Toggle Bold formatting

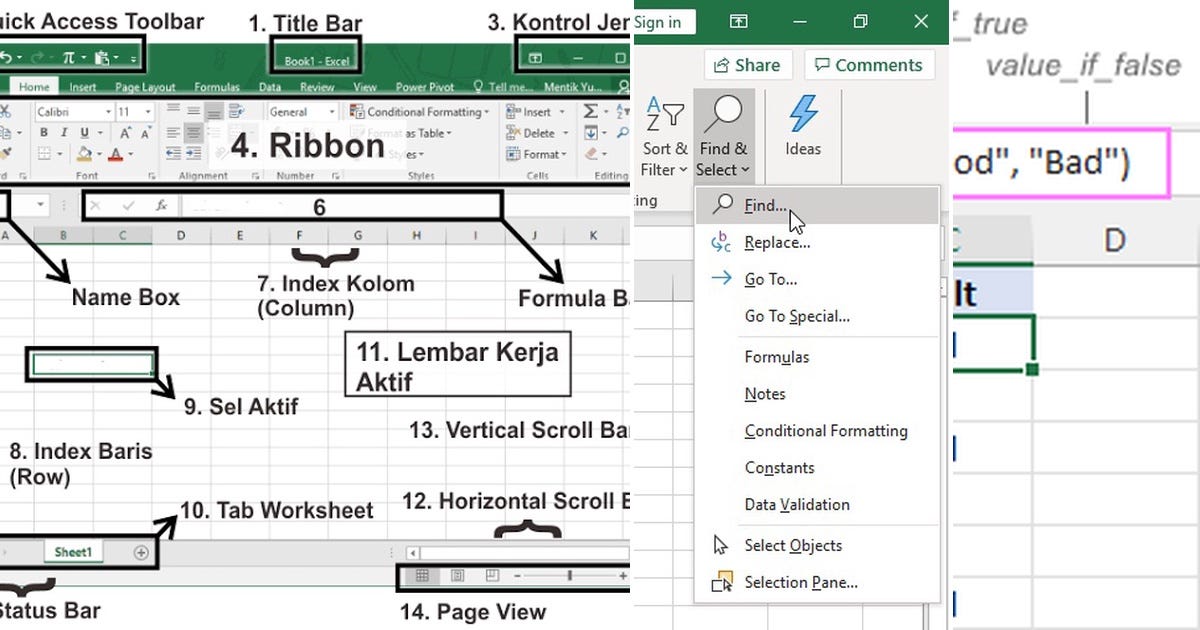[x=44, y=133]
